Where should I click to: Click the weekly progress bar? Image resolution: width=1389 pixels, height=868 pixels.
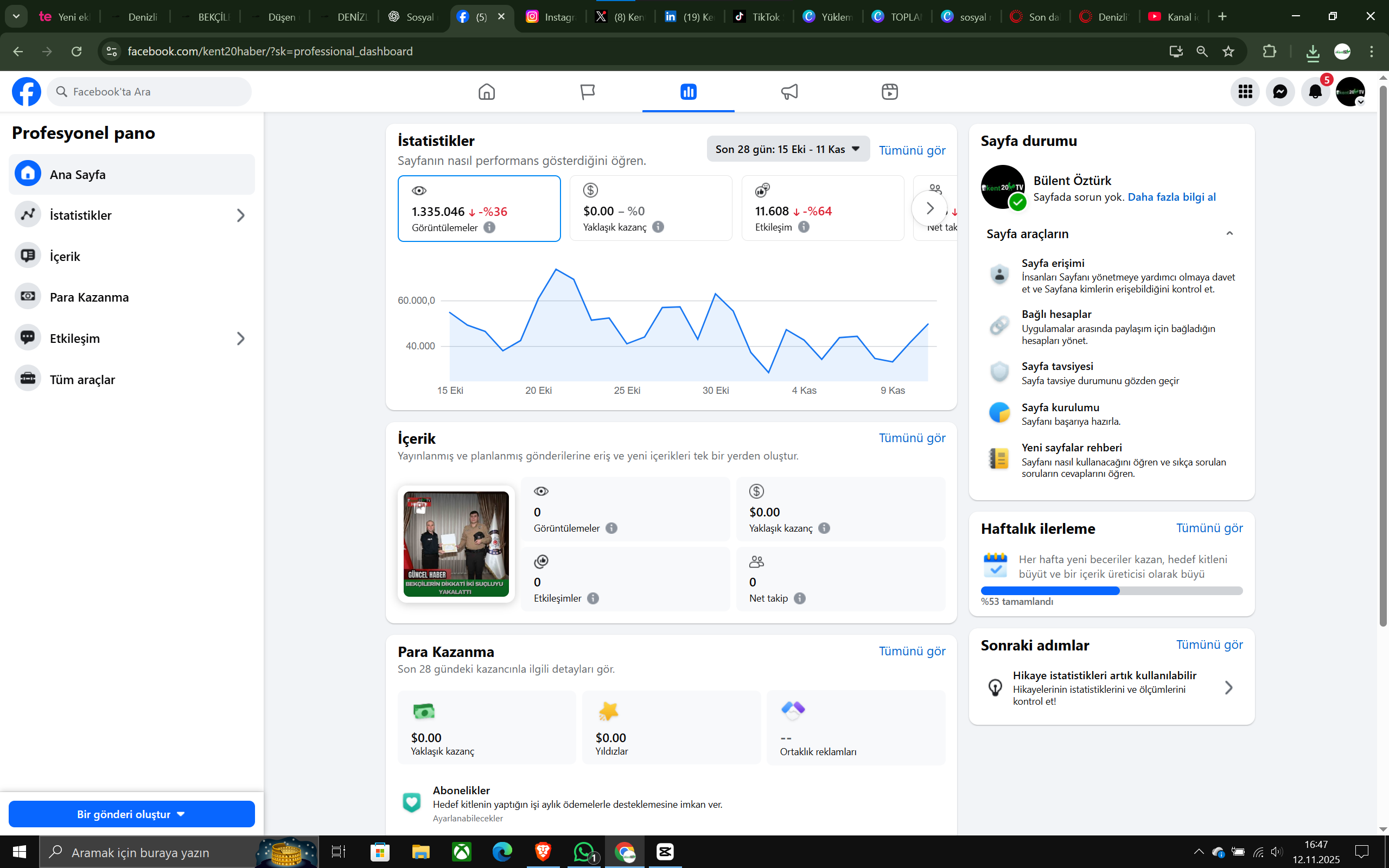1111,591
